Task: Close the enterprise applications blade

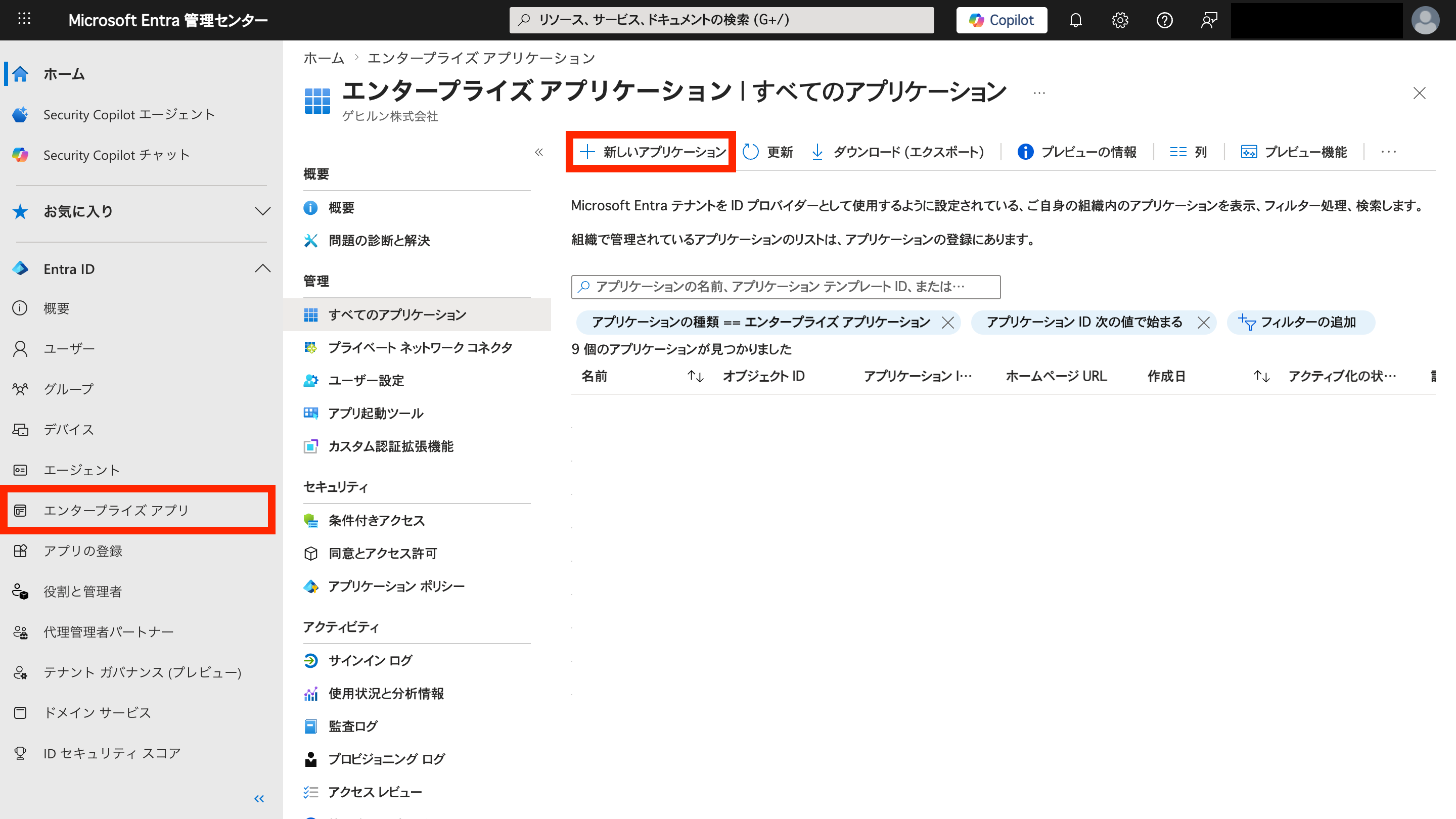Action: click(1419, 93)
